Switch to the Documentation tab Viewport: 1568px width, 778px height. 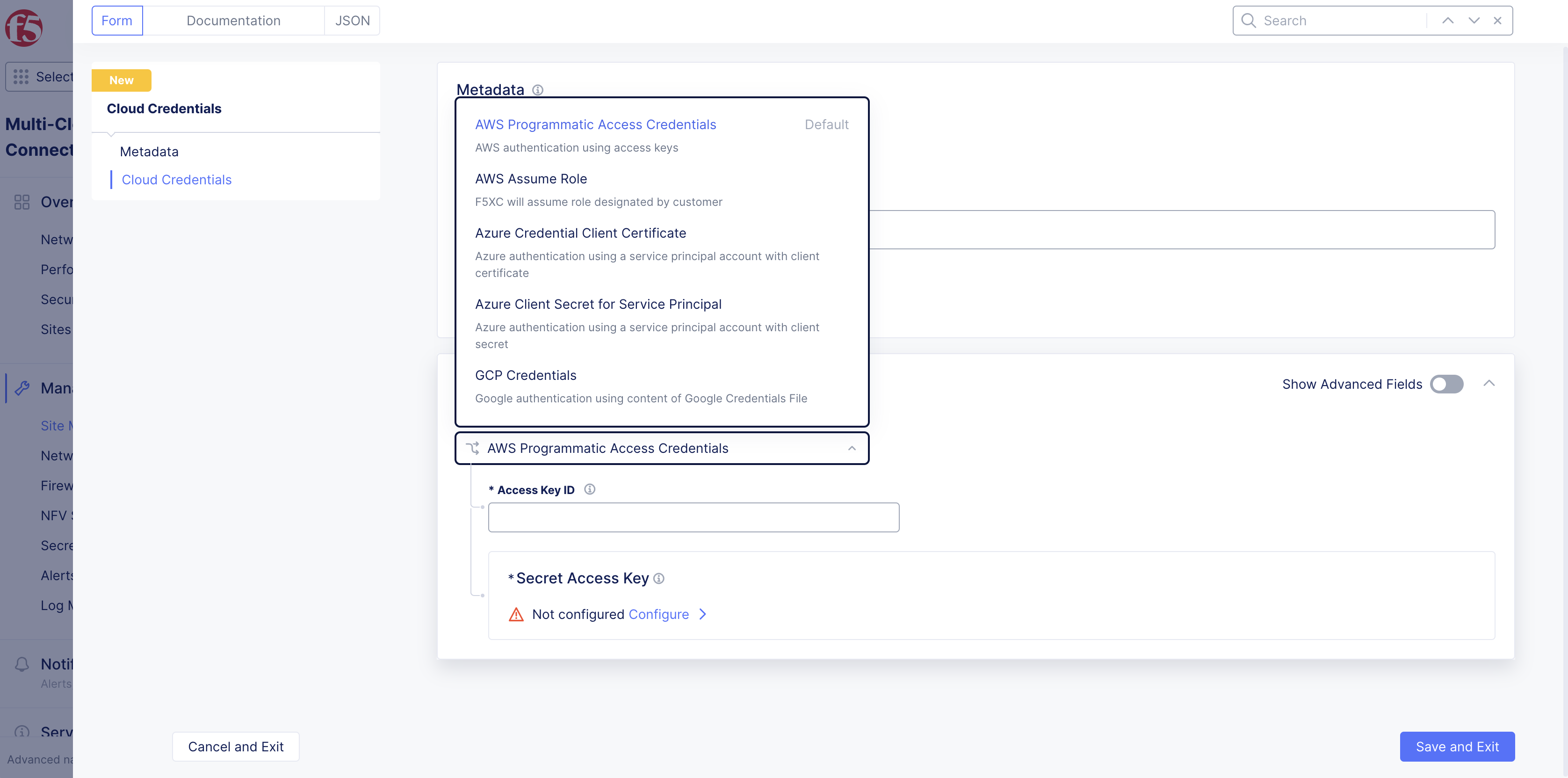233,21
